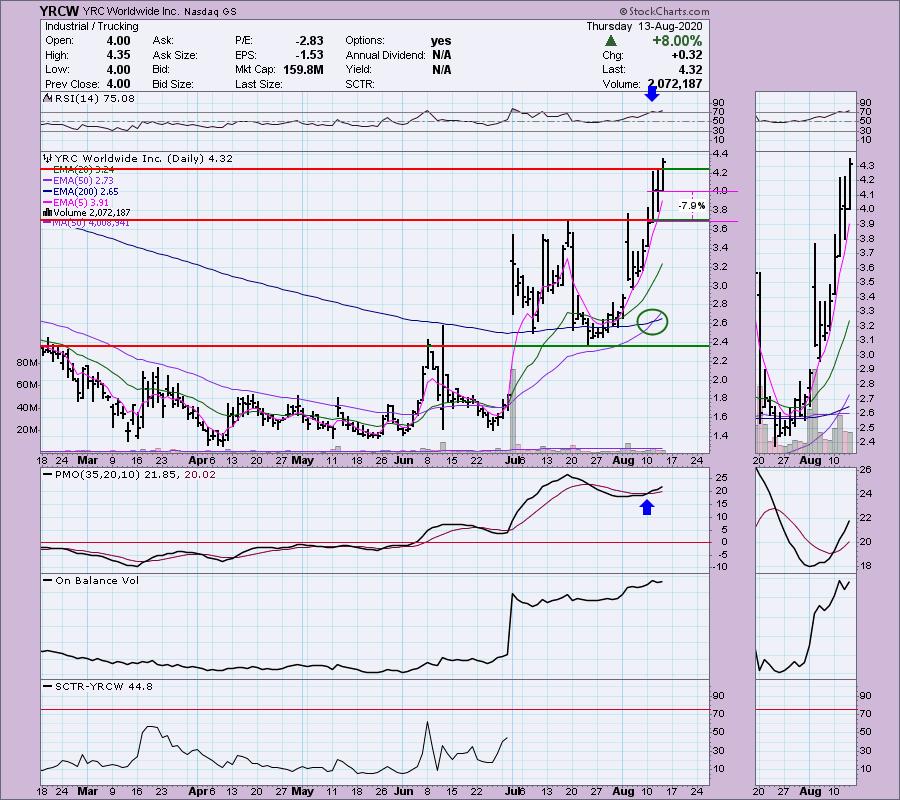Click the High value '4.35'

(118, 55)
